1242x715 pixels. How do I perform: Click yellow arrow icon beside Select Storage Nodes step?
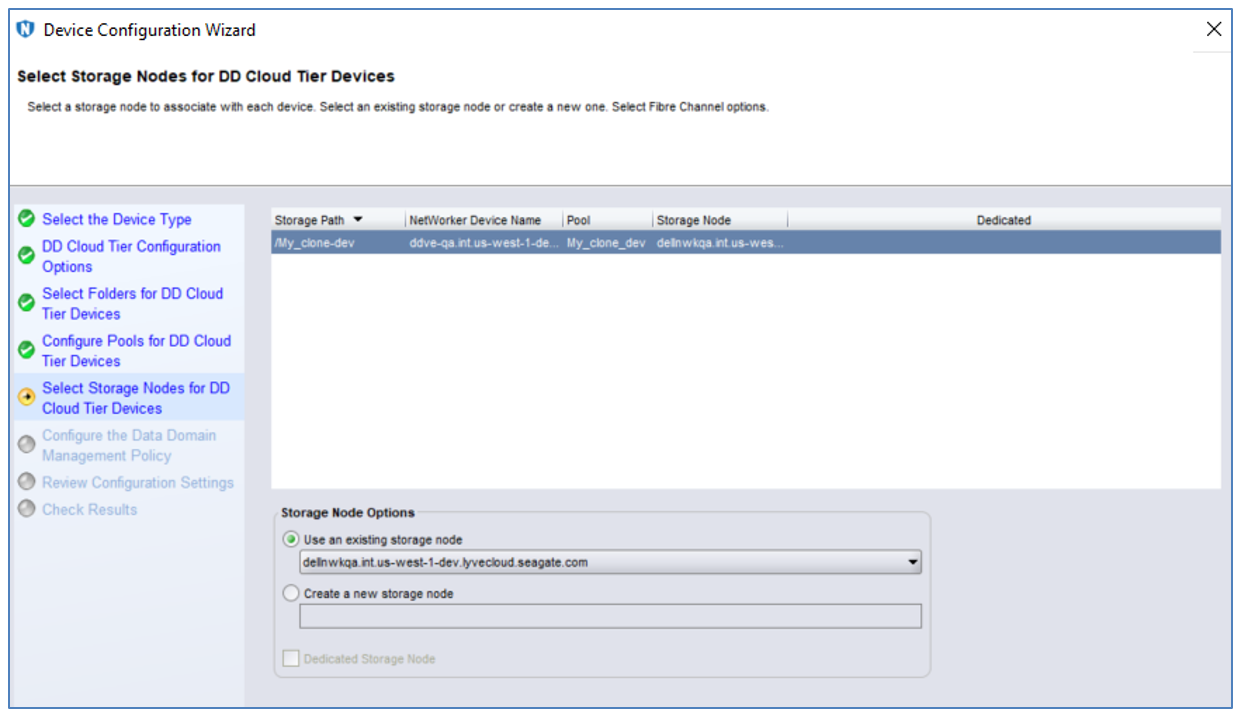coord(27,397)
